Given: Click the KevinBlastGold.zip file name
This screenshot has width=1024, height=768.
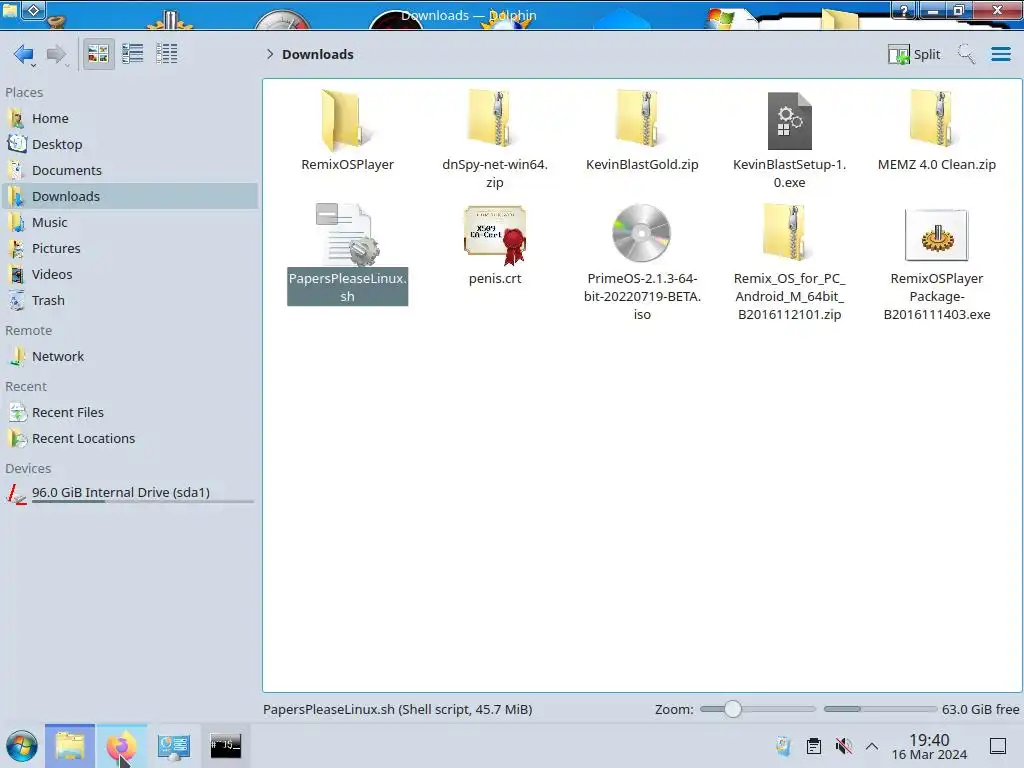Looking at the screenshot, I should click(642, 165).
